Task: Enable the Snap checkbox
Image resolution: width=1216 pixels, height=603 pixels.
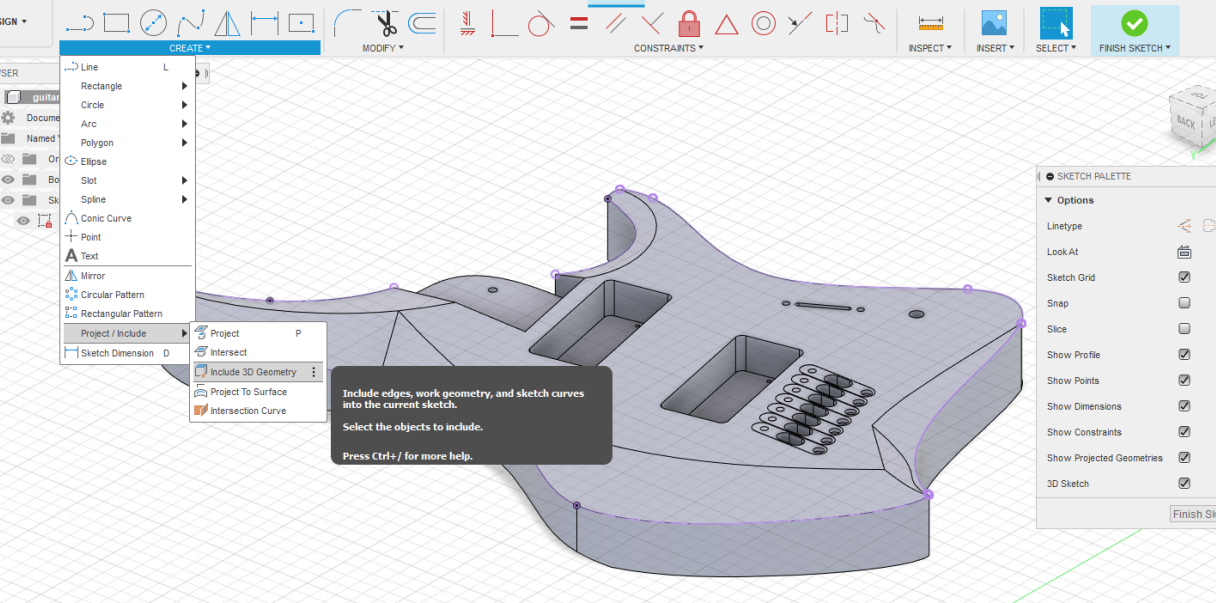Action: click(x=1184, y=303)
